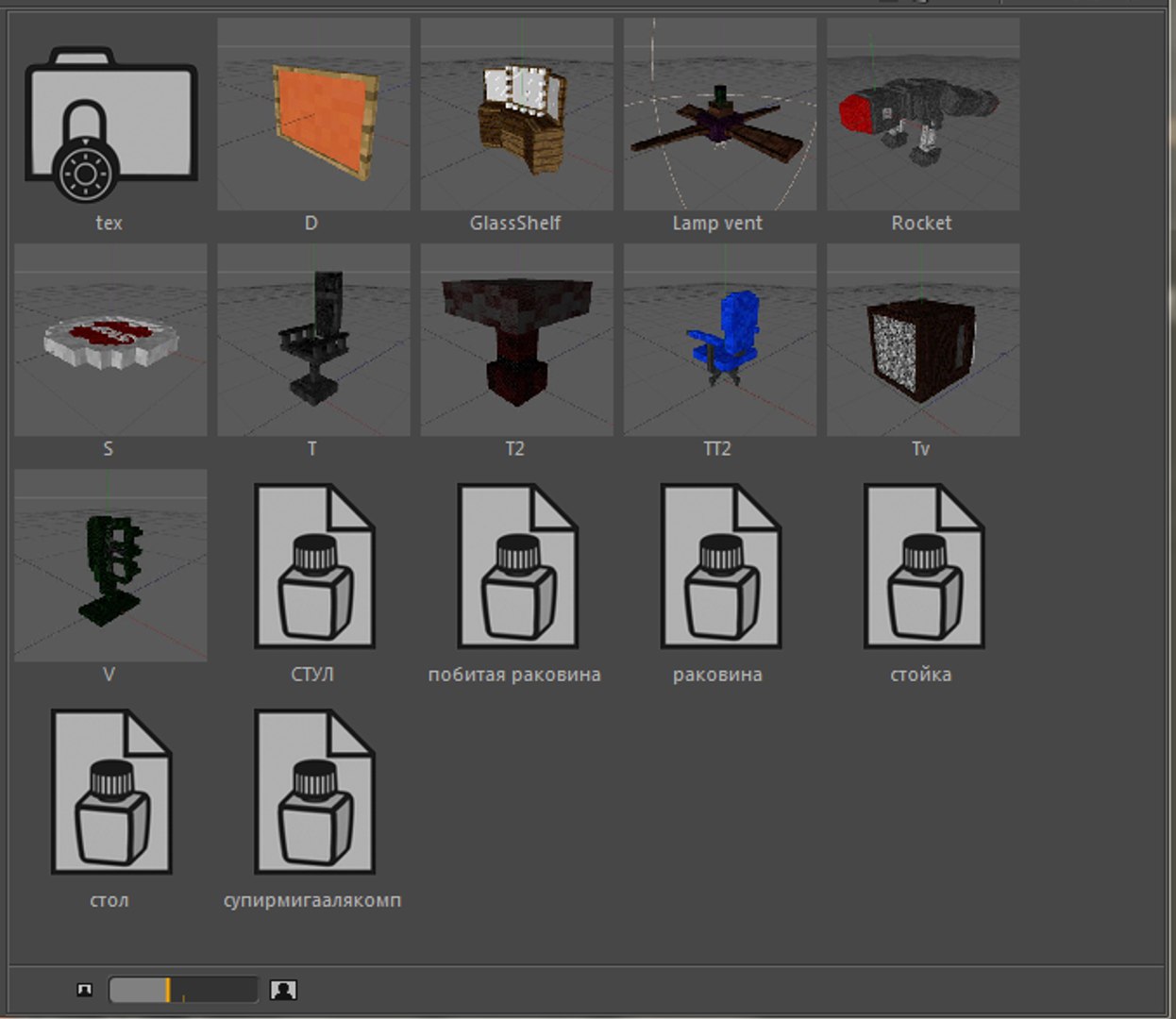The width and height of the screenshot is (1176, 1019).
Task: Select the СТУЛ file icon
Action: [x=314, y=566]
